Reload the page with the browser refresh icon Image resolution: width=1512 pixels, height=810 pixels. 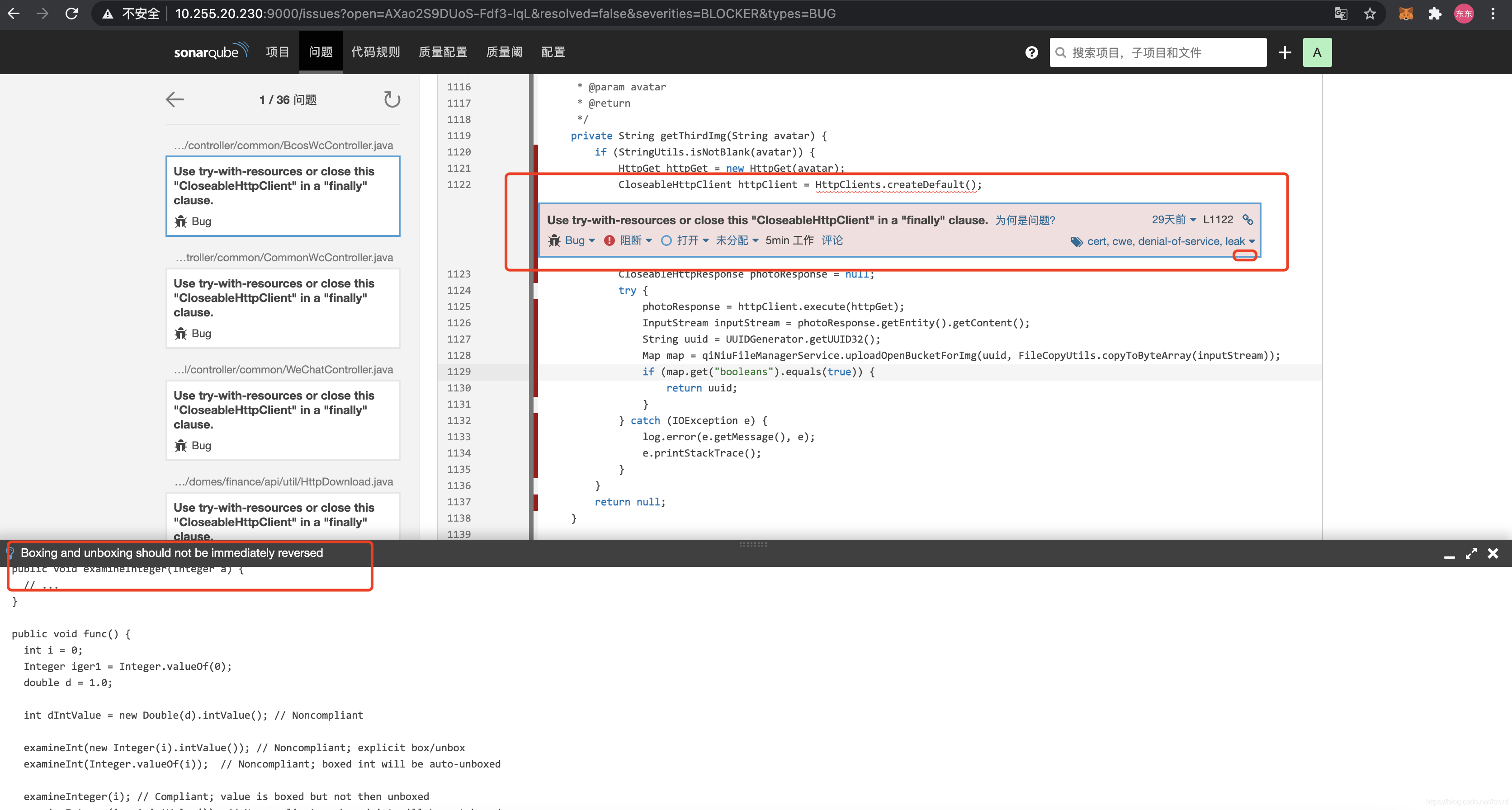71,14
